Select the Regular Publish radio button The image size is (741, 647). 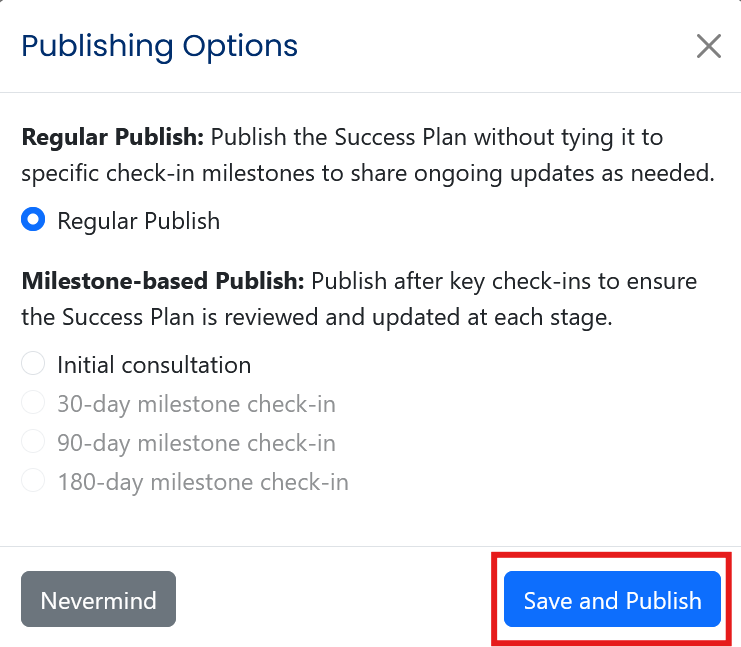point(34,220)
